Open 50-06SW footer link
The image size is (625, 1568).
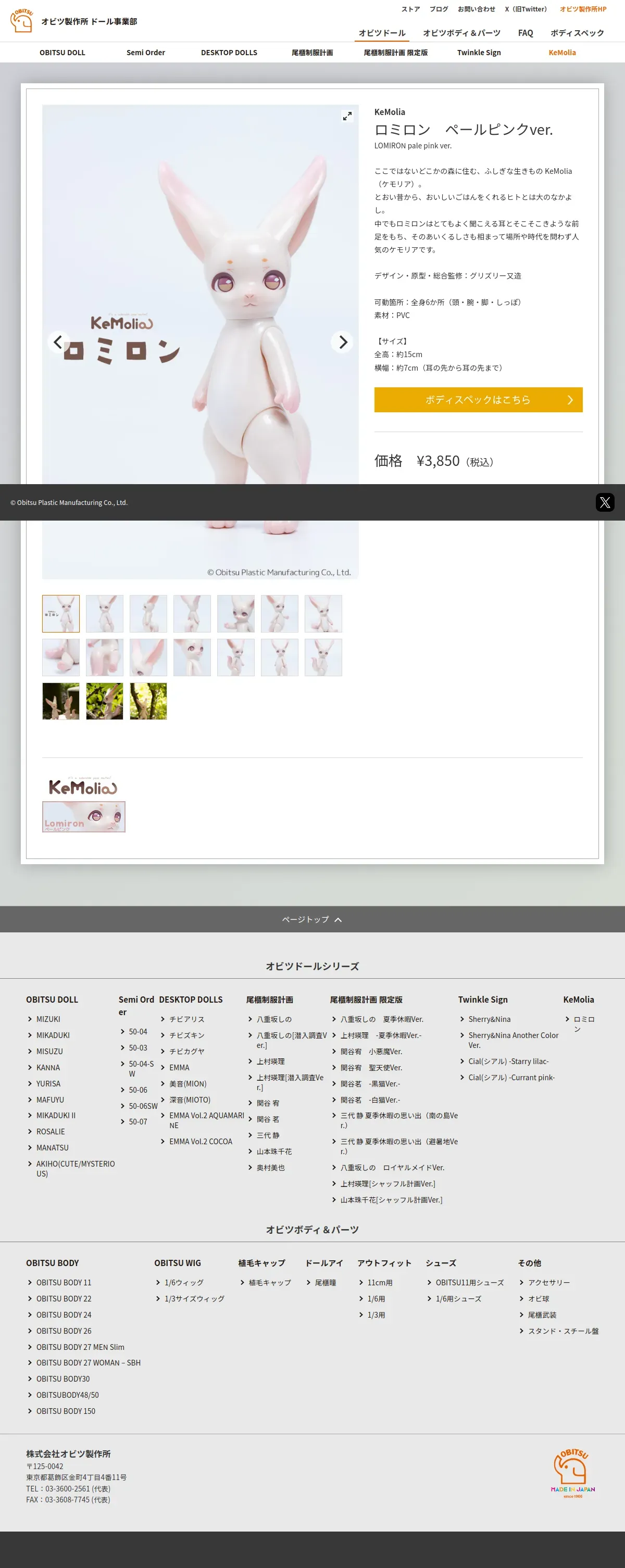coord(143,1106)
